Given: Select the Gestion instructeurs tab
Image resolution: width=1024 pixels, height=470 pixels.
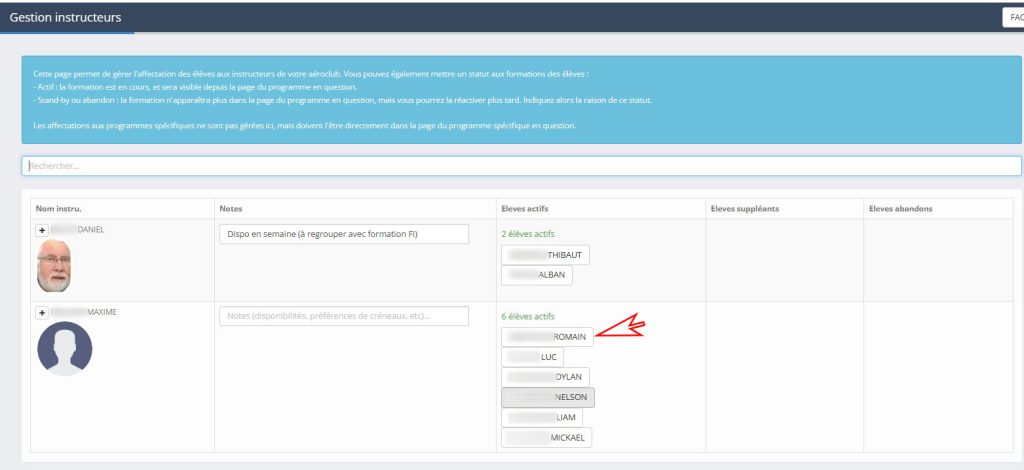Looking at the screenshot, I should [x=66, y=17].
